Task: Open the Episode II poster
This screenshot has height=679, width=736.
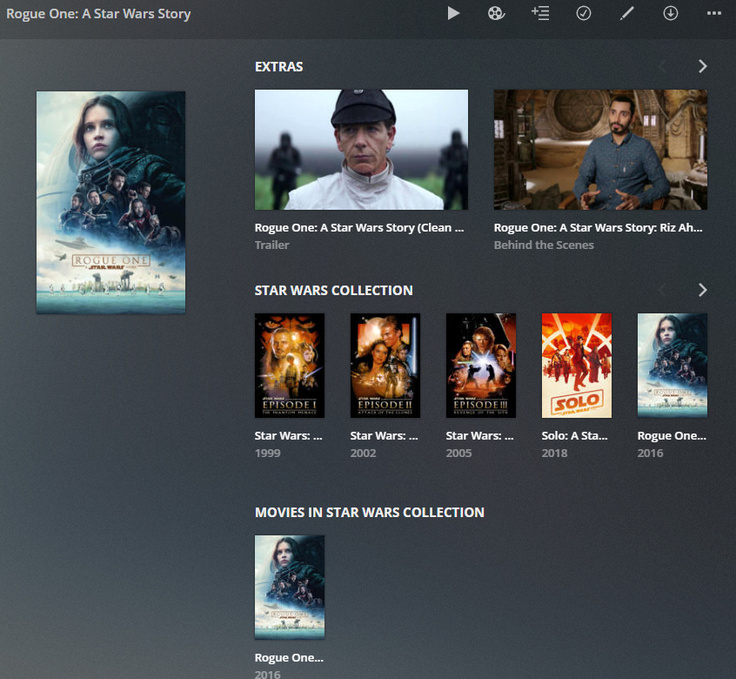Action: [385, 366]
